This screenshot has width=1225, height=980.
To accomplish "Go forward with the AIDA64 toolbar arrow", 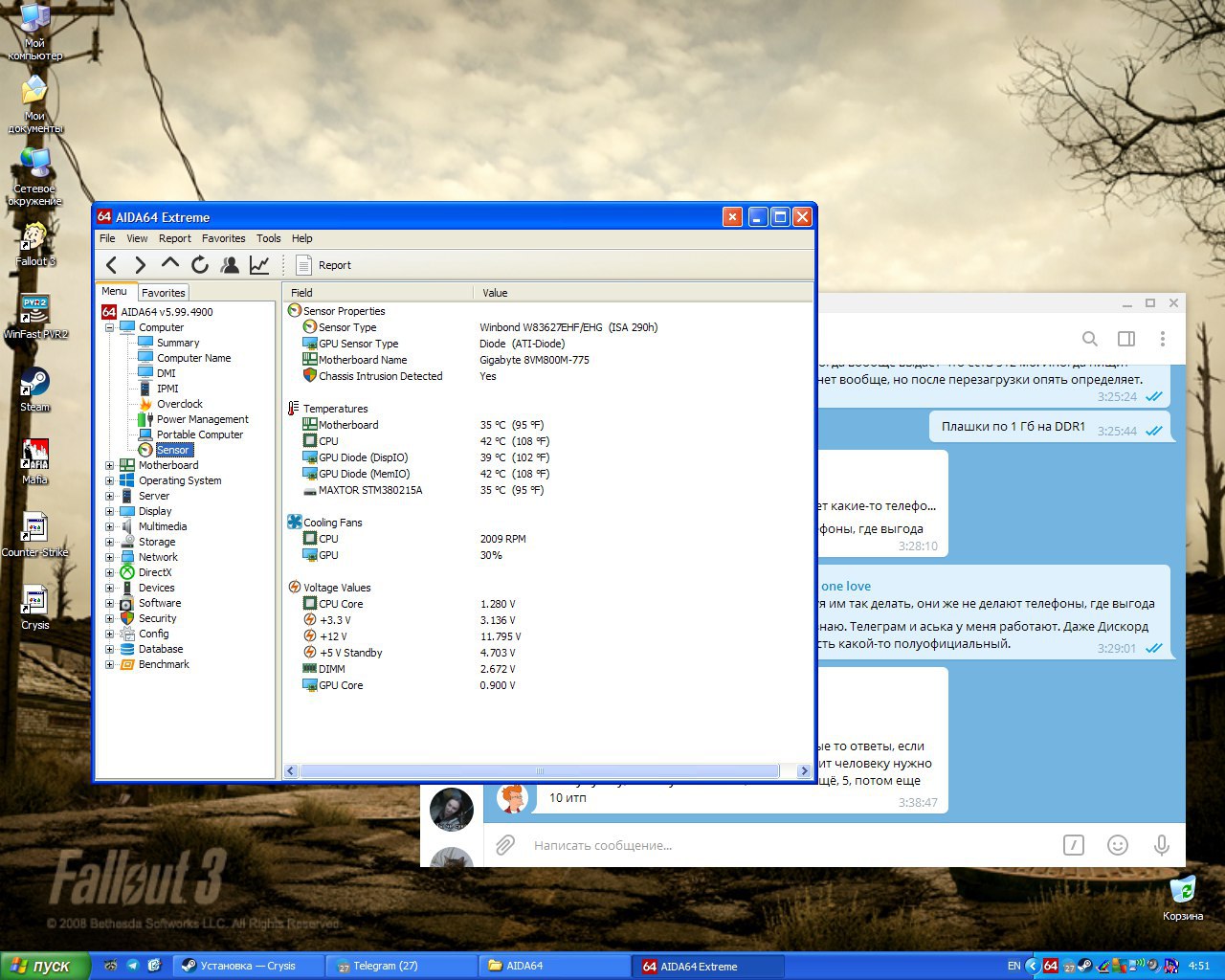I will tap(141, 265).
